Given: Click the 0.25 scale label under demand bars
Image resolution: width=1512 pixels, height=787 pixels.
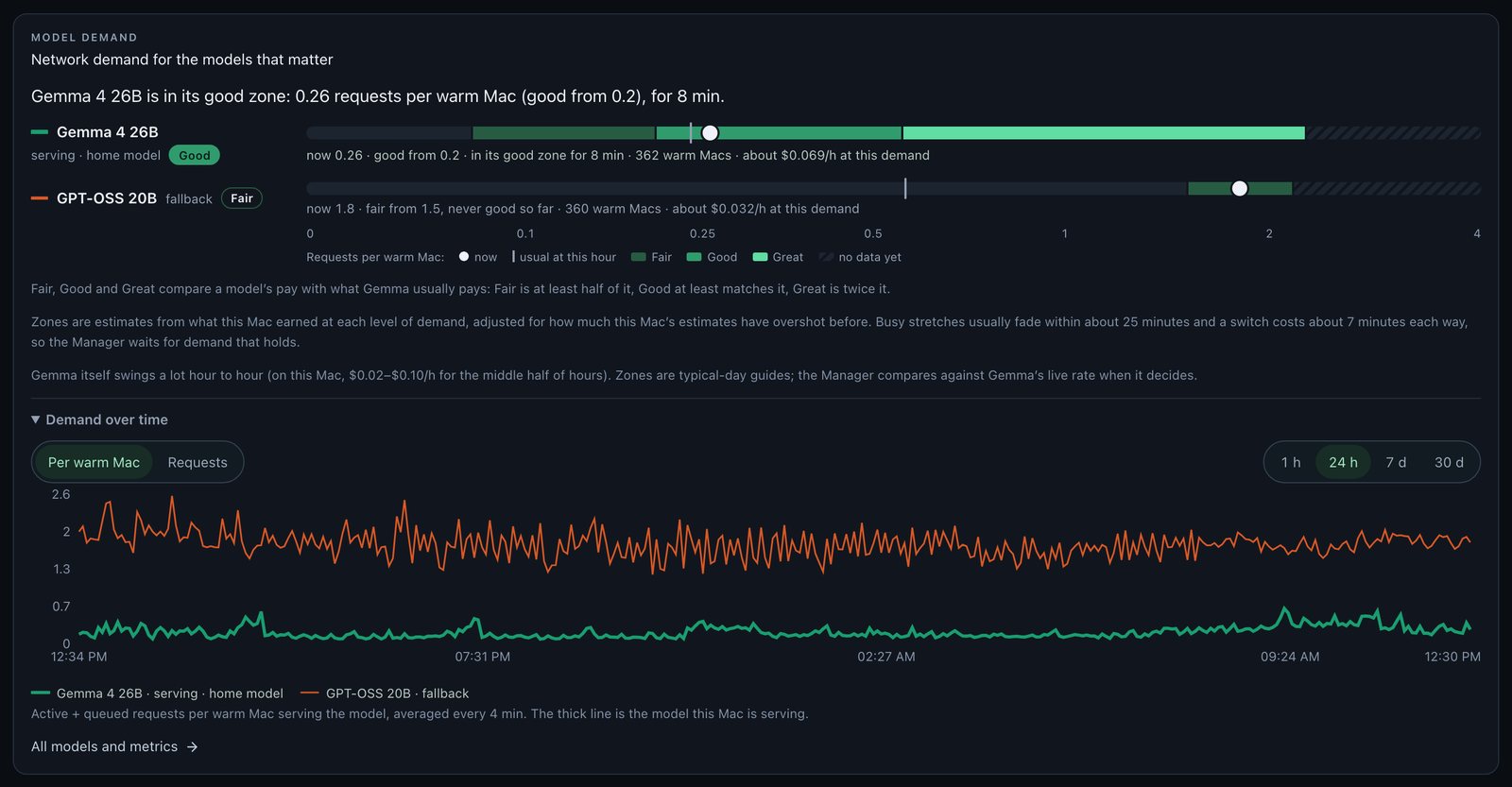Looking at the screenshot, I should [702, 233].
